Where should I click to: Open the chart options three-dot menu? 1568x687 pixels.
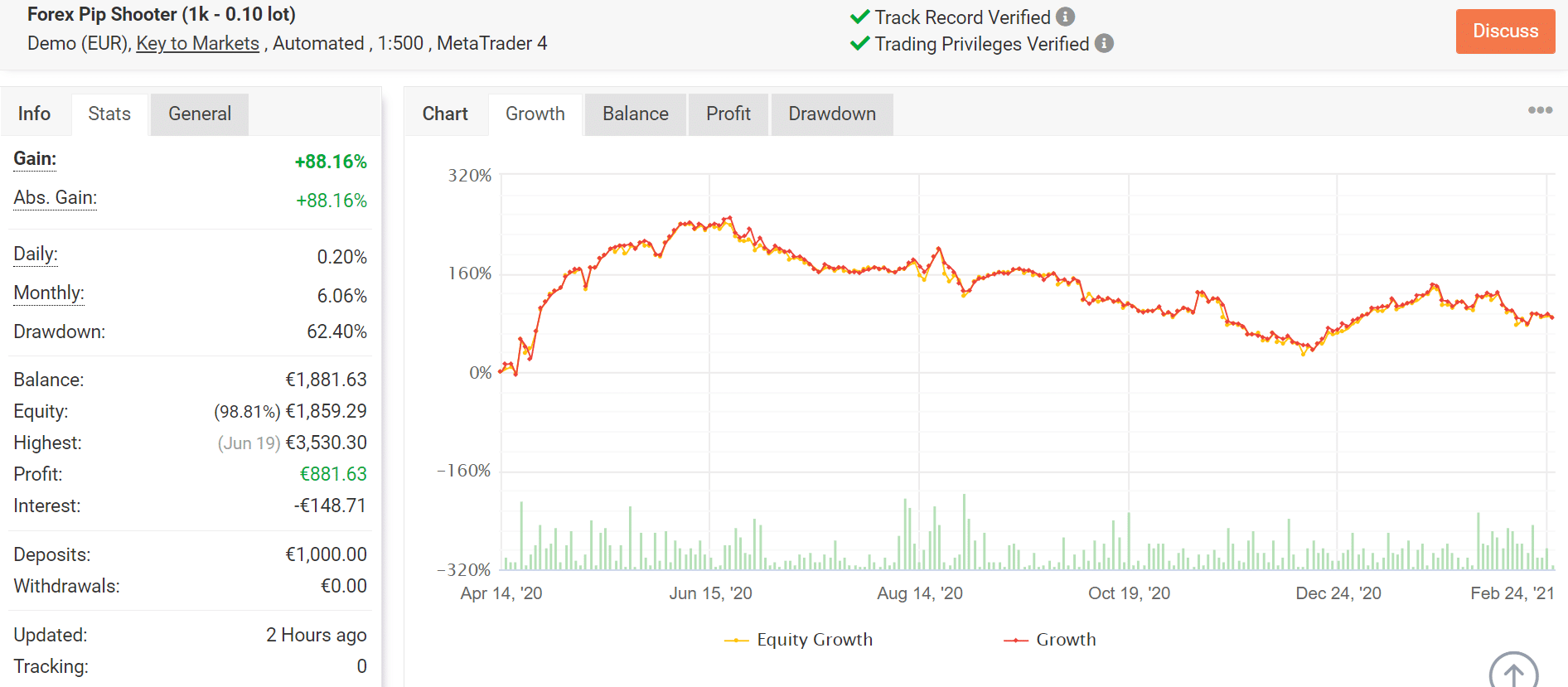[1540, 110]
